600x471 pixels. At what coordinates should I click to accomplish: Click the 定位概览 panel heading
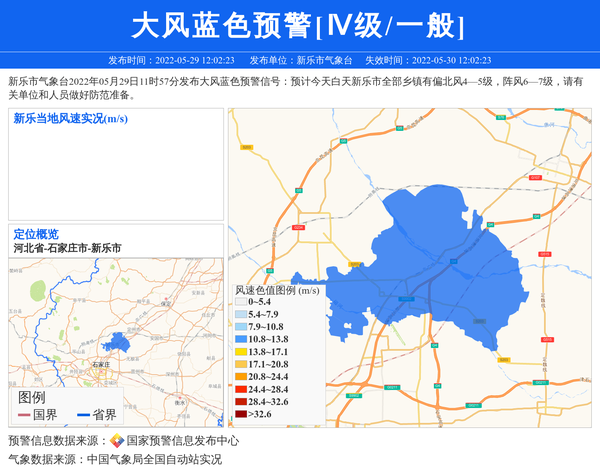tap(36, 234)
